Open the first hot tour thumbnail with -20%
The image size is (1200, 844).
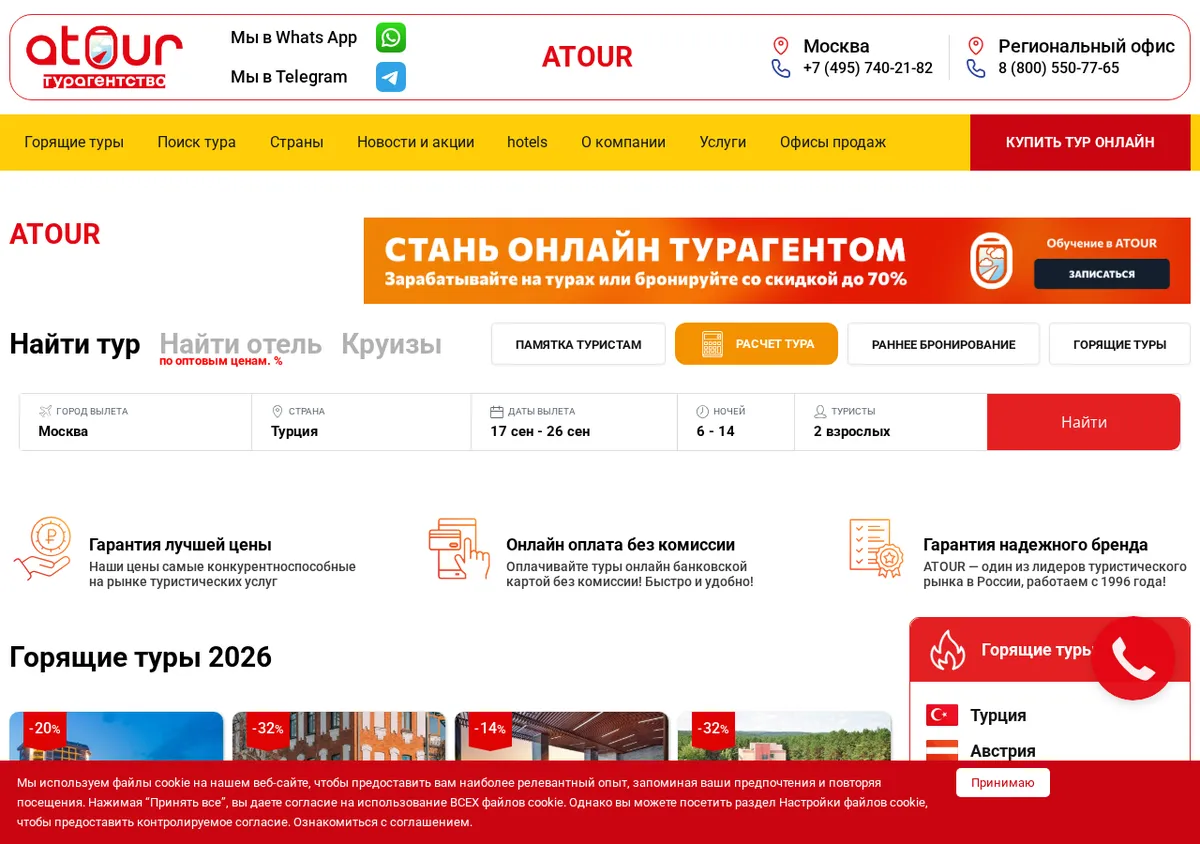point(116,737)
